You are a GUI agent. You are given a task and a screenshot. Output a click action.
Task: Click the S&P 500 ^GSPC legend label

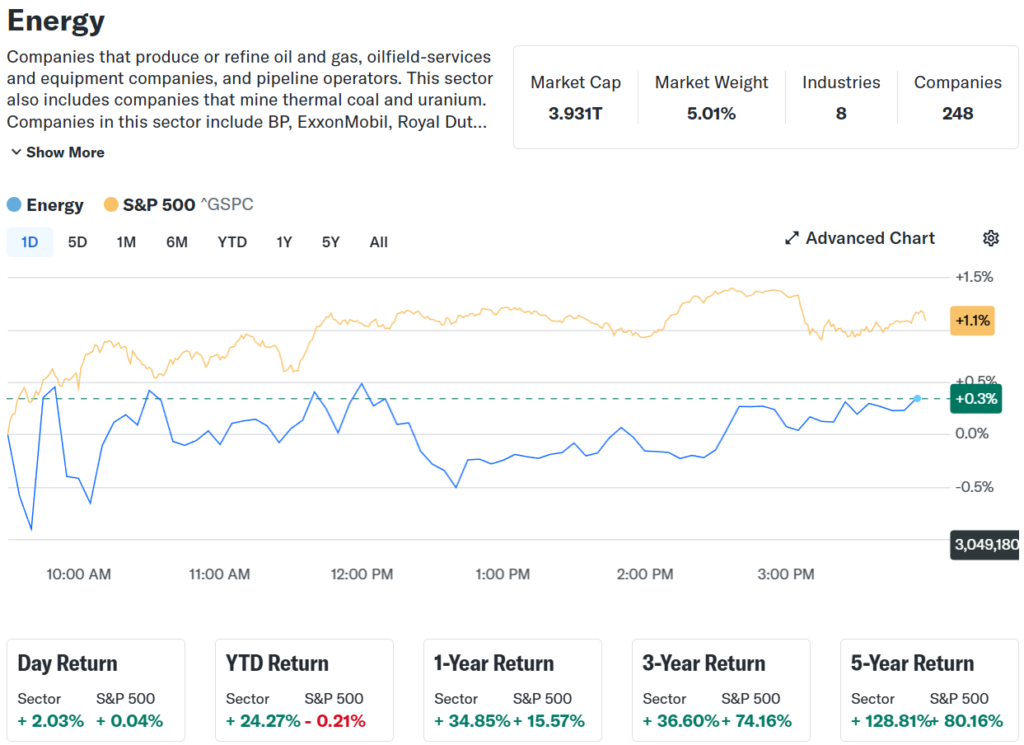[x=188, y=205]
